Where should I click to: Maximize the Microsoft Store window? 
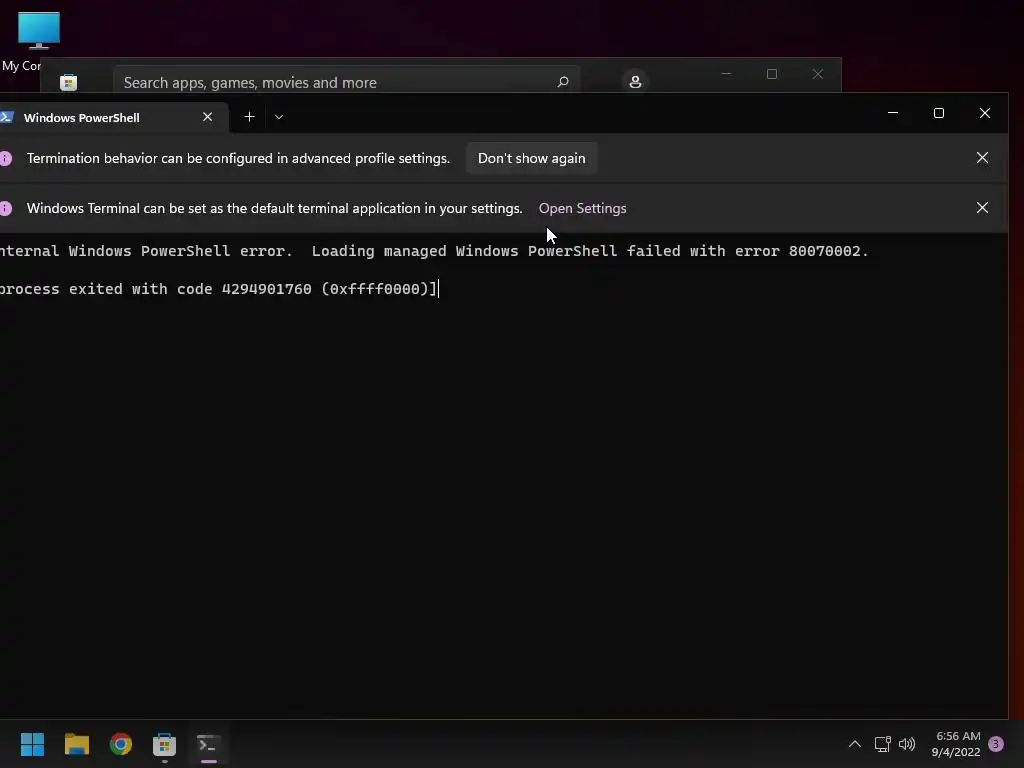(772, 74)
